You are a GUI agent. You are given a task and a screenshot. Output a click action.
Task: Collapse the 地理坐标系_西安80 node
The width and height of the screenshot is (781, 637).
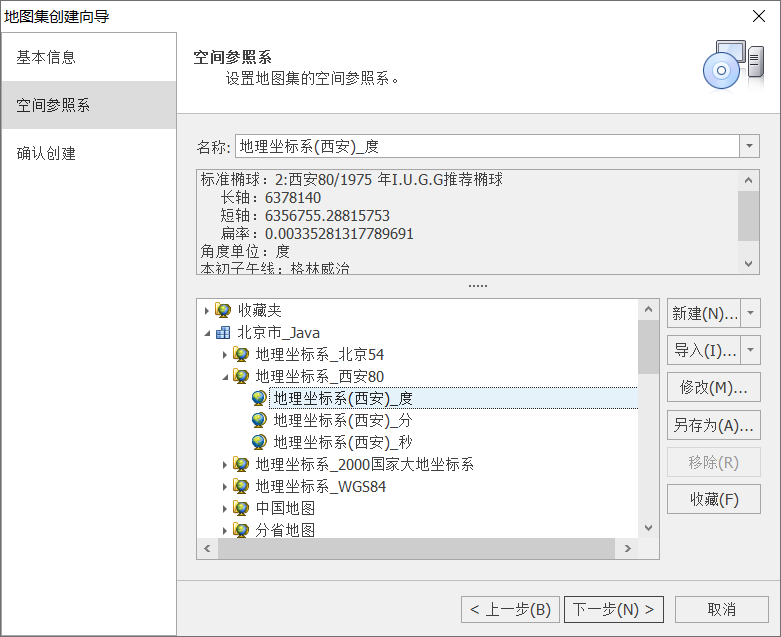pos(225,377)
